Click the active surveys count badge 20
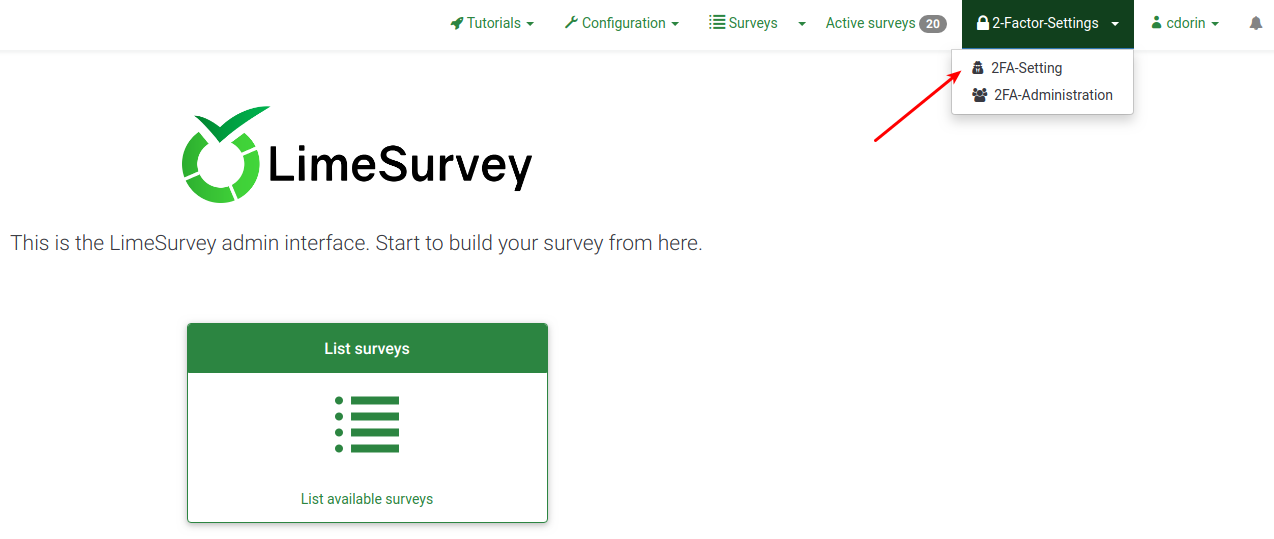 [x=933, y=24]
